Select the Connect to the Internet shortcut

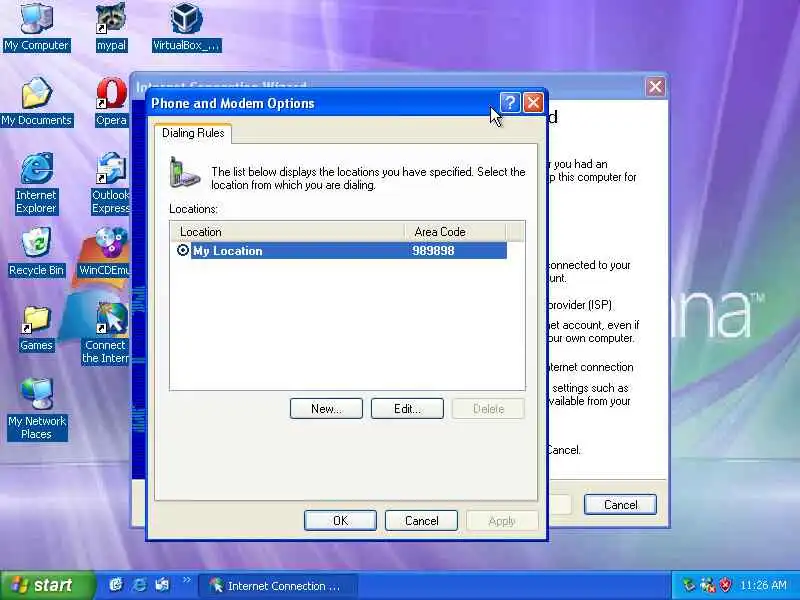coord(106,333)
